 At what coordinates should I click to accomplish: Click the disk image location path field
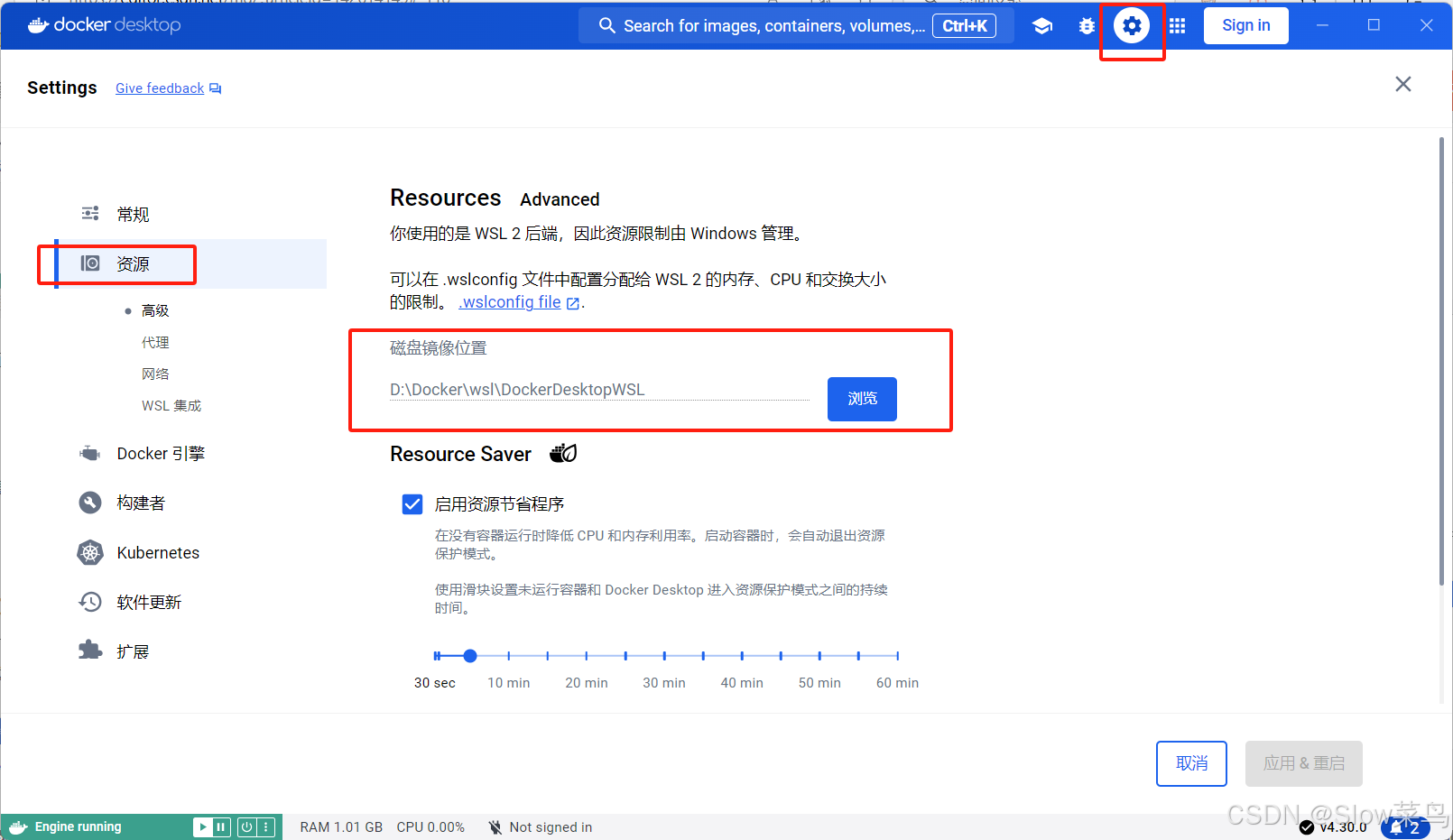coord(600,390)
